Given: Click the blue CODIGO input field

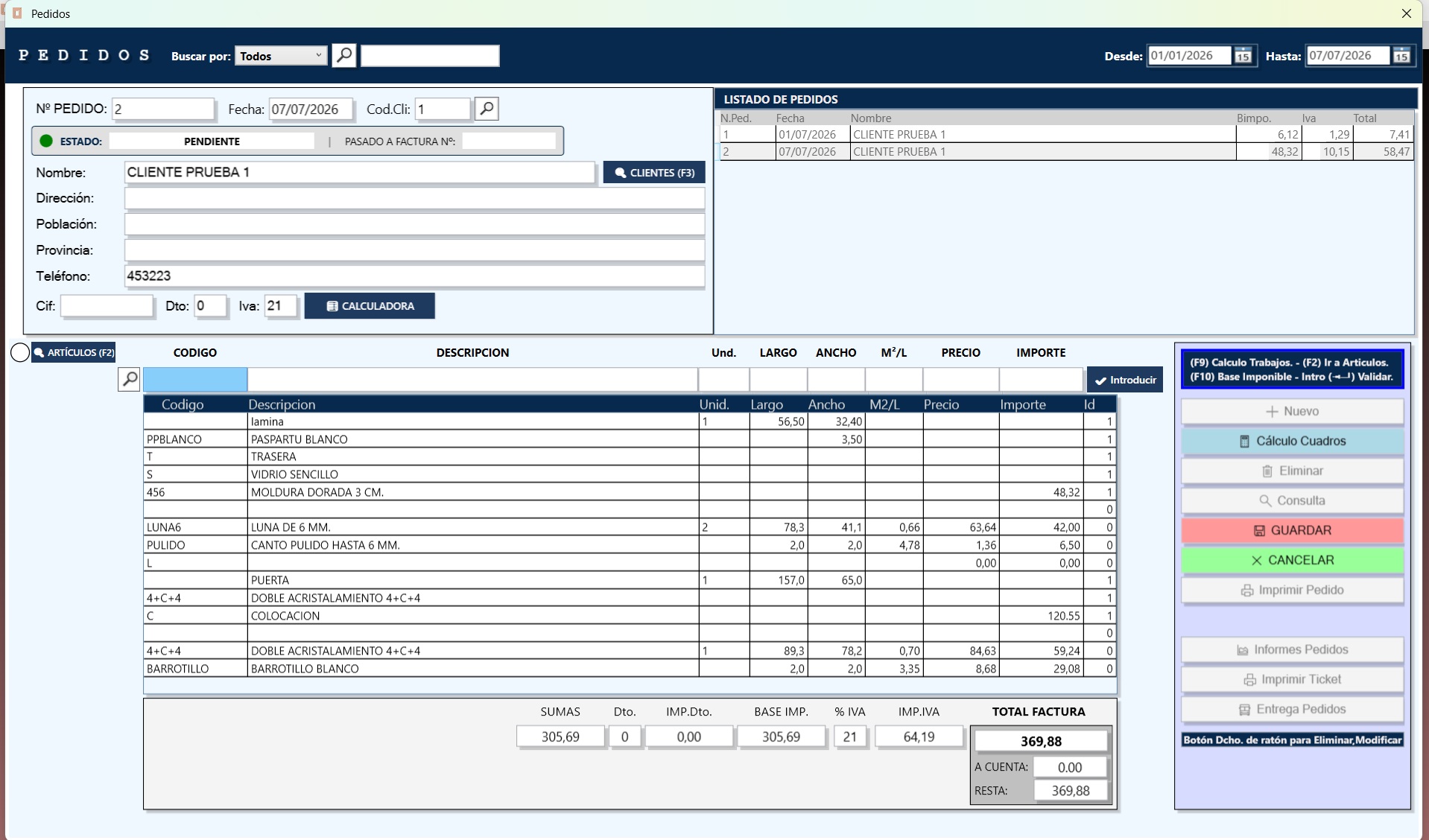Looking at the screenshot, I should pyautogui.click(x=195, y=379).
